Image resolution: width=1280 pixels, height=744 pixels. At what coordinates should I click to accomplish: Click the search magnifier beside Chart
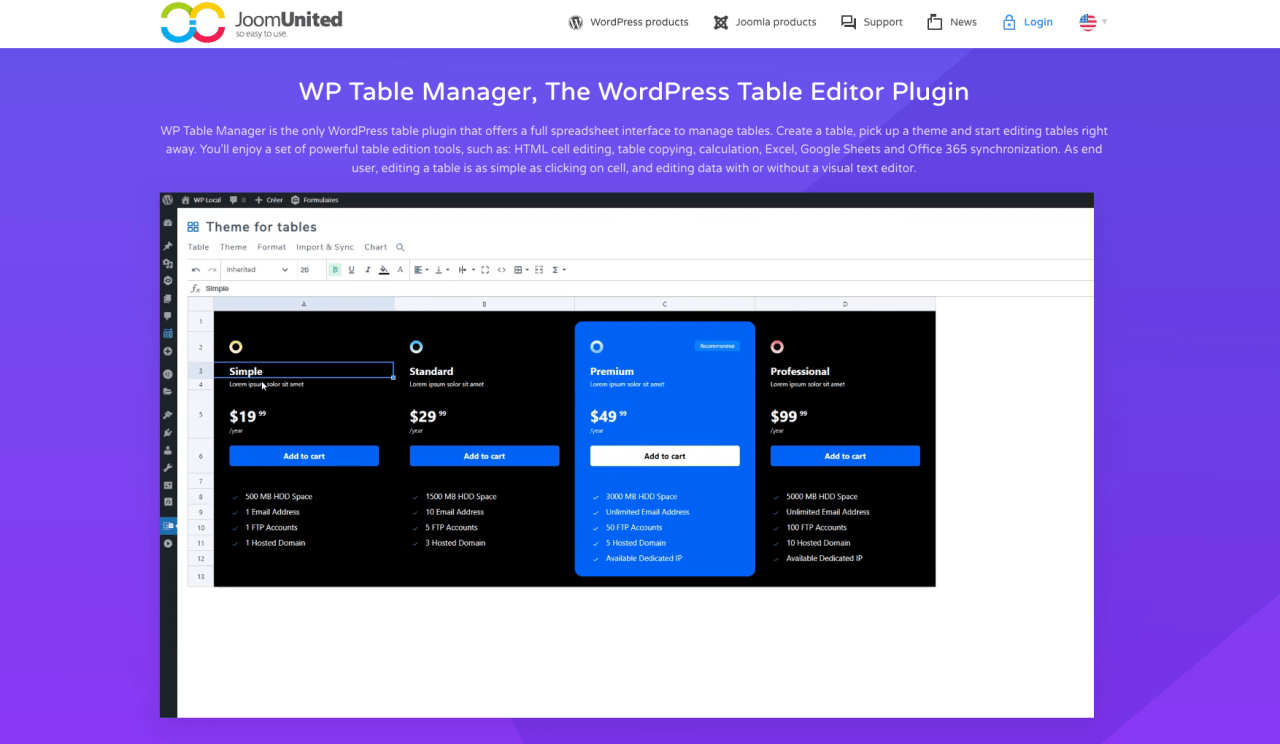(x=400, y=247)
